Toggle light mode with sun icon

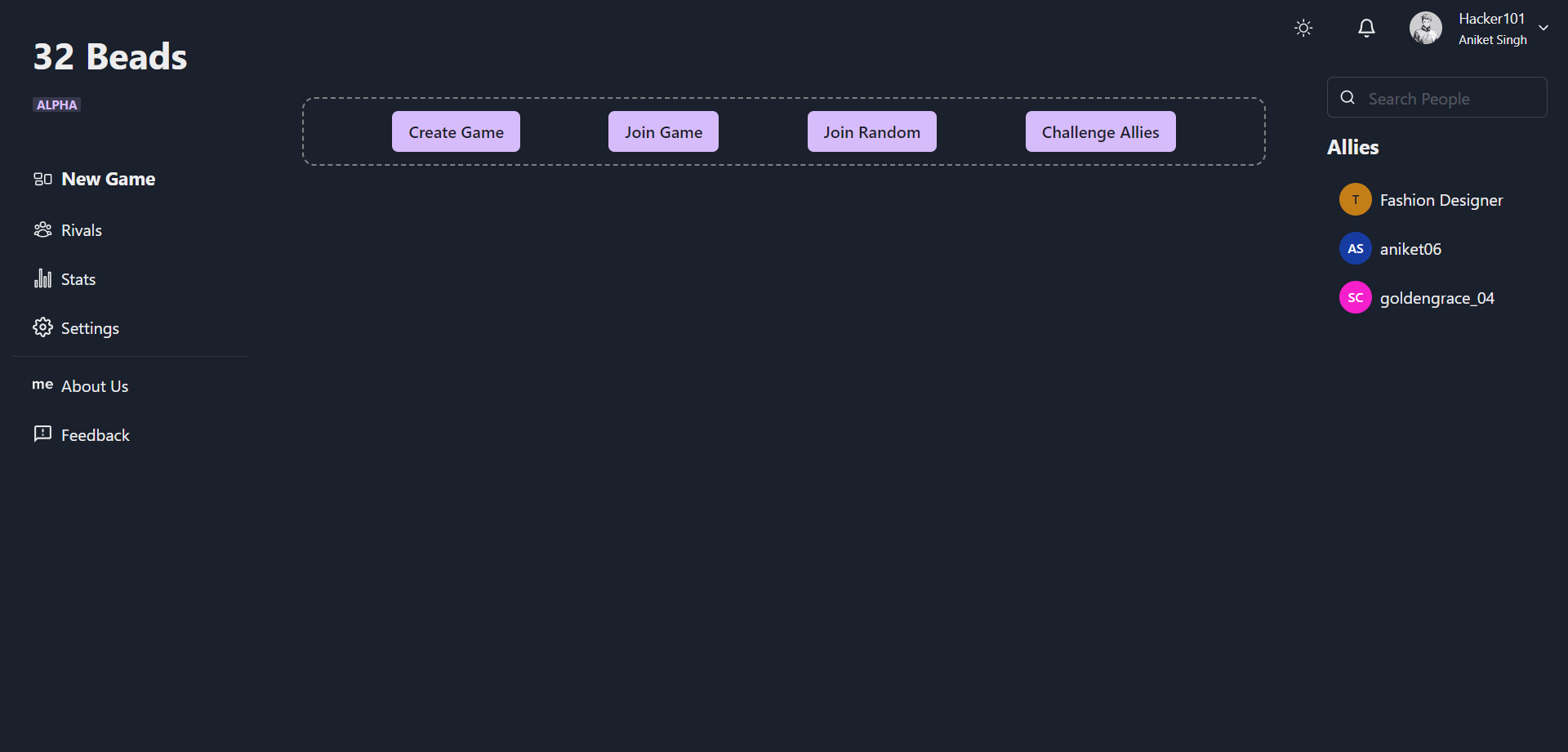click(x=1303, y=29)
